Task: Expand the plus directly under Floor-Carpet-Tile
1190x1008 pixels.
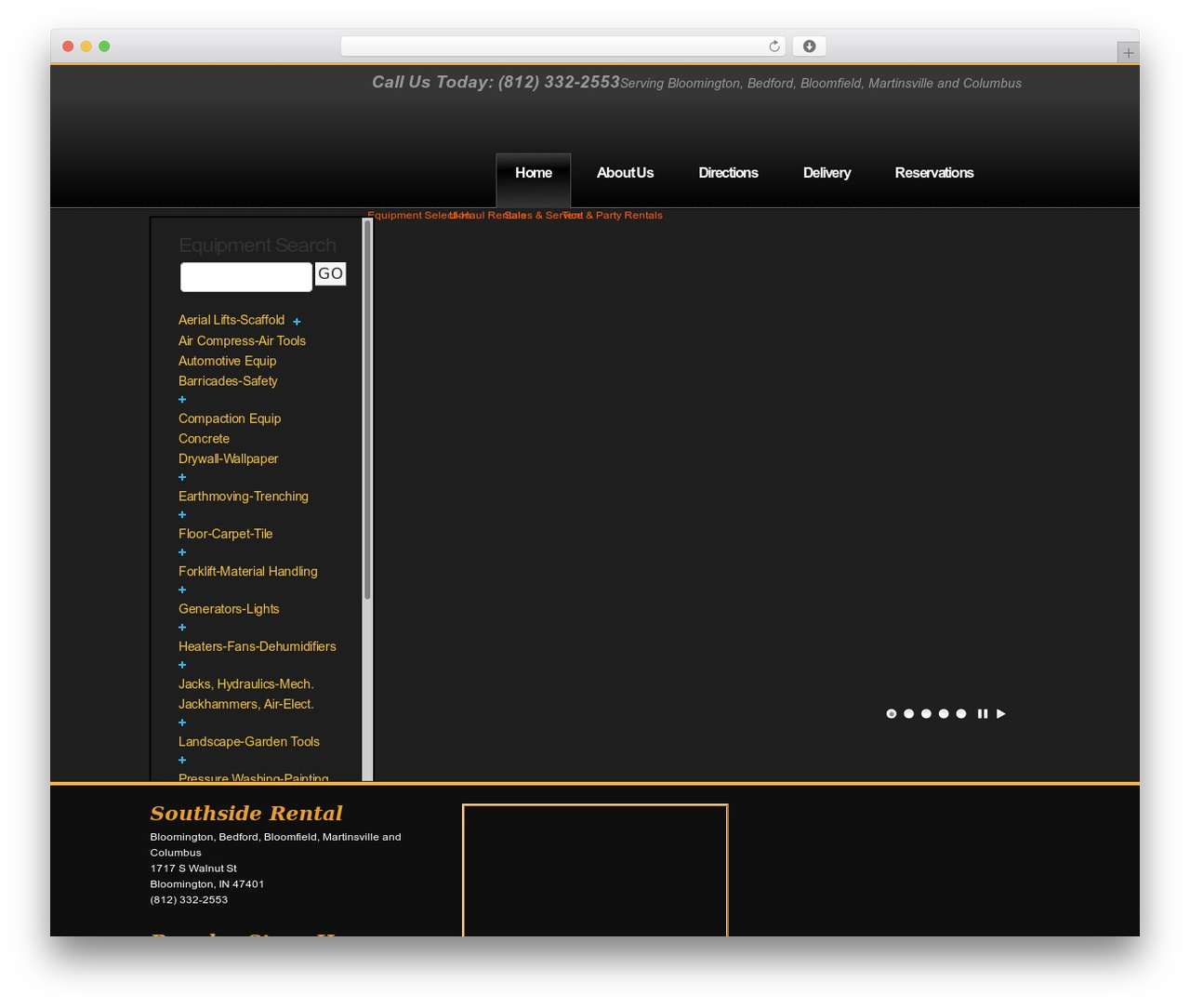Action: (x=182, y=552)
